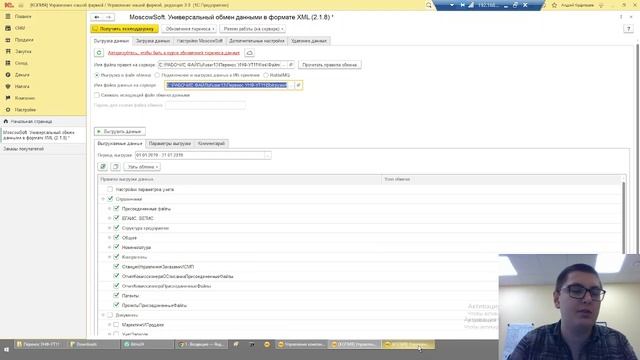
Task: Uncheck the Патенты checkbox
Action: 116,296
